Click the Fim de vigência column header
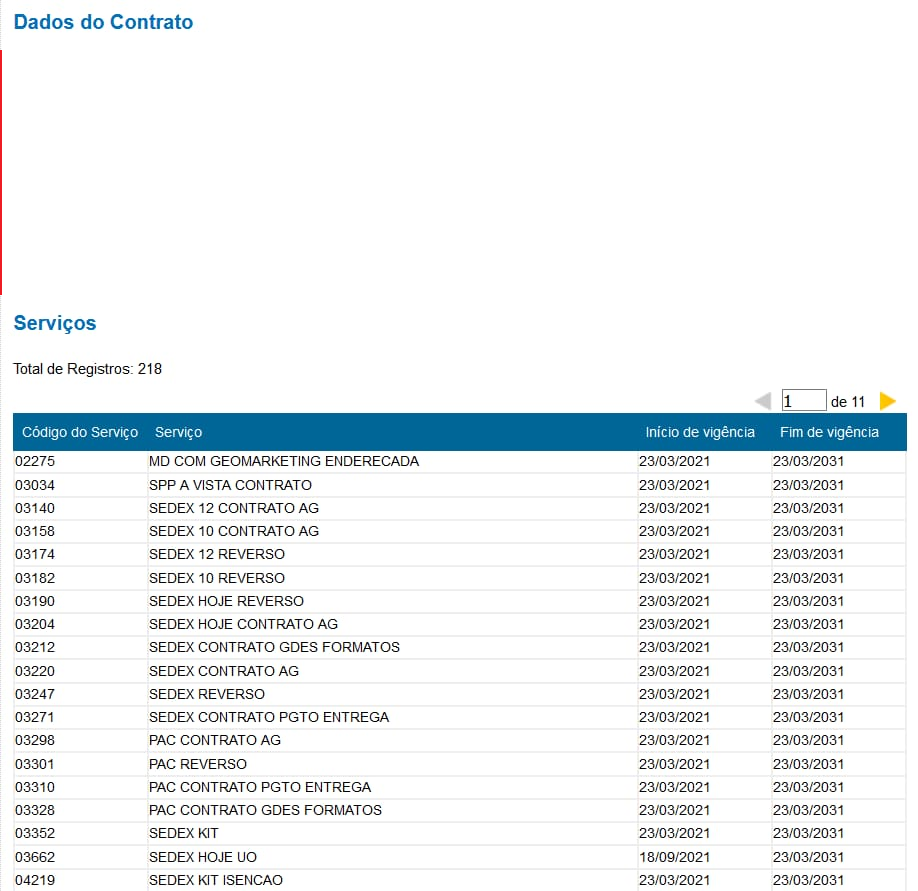This screenshot has height=891, width=918. pyautogui.click(x=829, y=432)
